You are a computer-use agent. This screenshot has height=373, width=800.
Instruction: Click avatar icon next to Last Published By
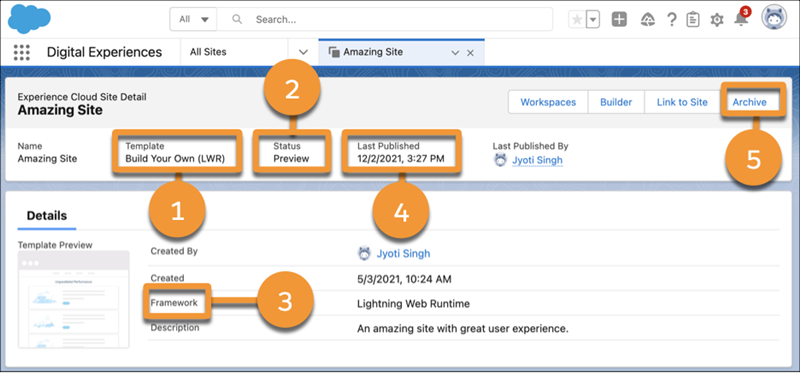tap(501, 160)
